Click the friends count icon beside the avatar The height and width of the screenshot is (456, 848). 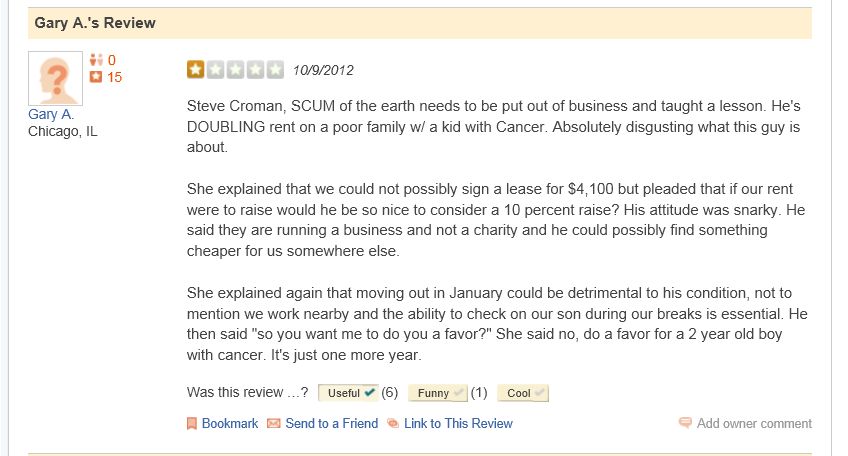(x=96, y=60)
